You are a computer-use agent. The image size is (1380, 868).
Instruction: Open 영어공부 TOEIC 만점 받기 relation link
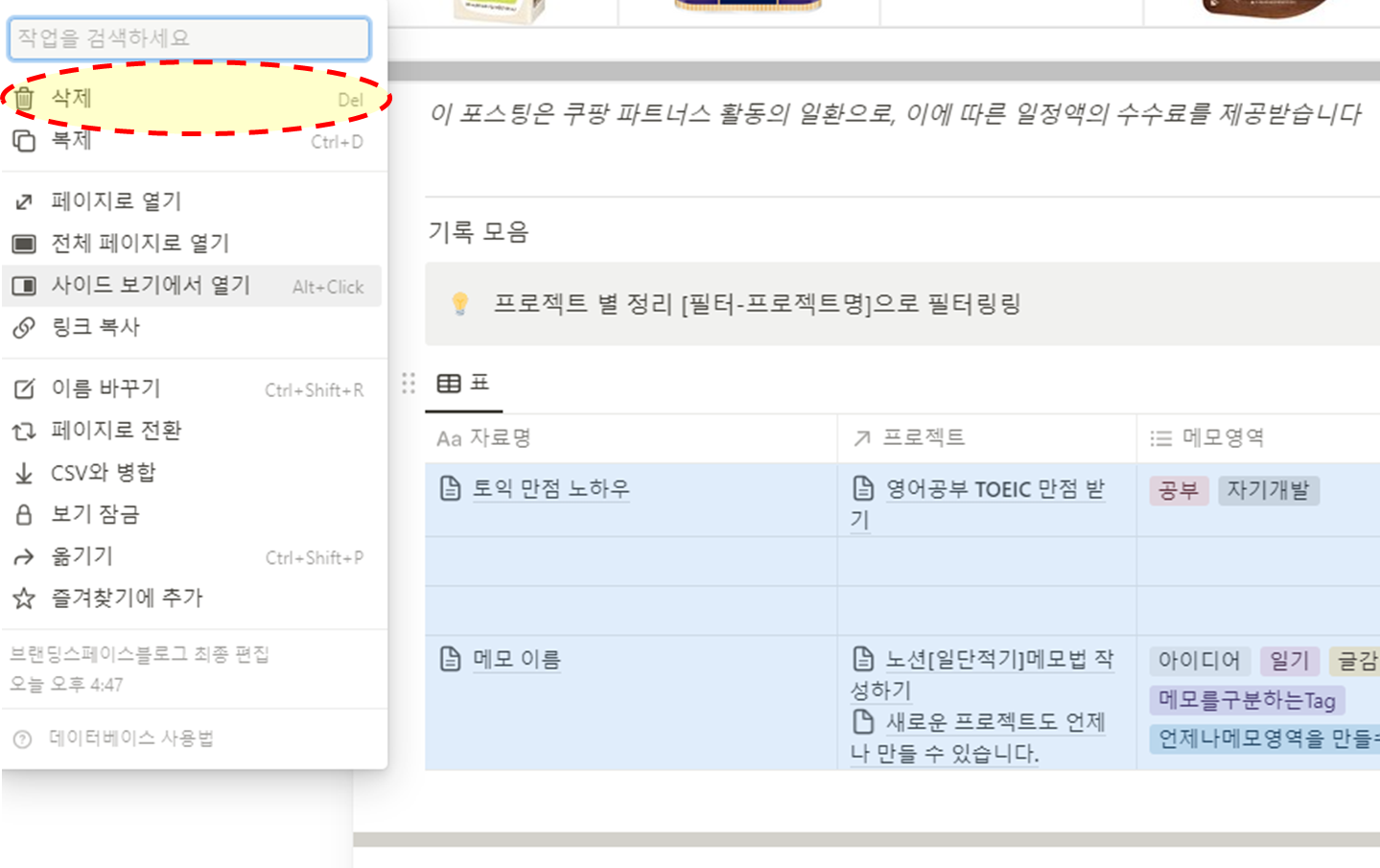(978, 504)
